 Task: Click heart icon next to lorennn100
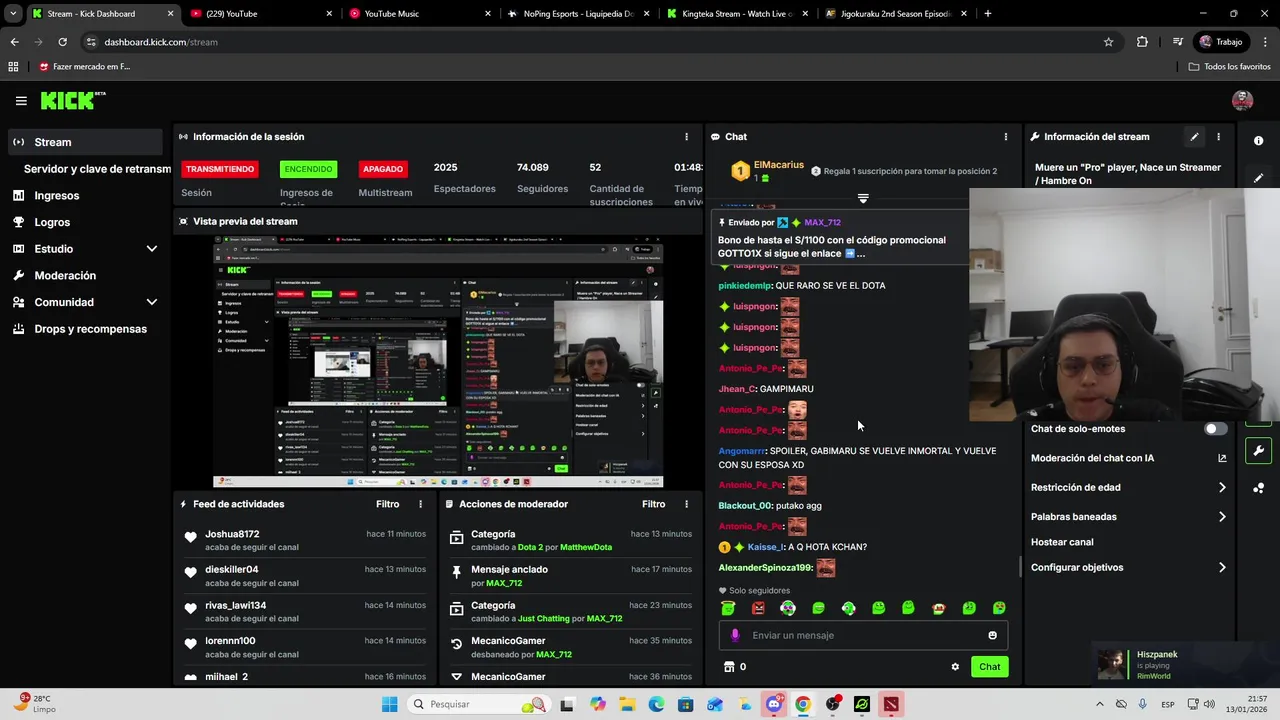[190, 644]
